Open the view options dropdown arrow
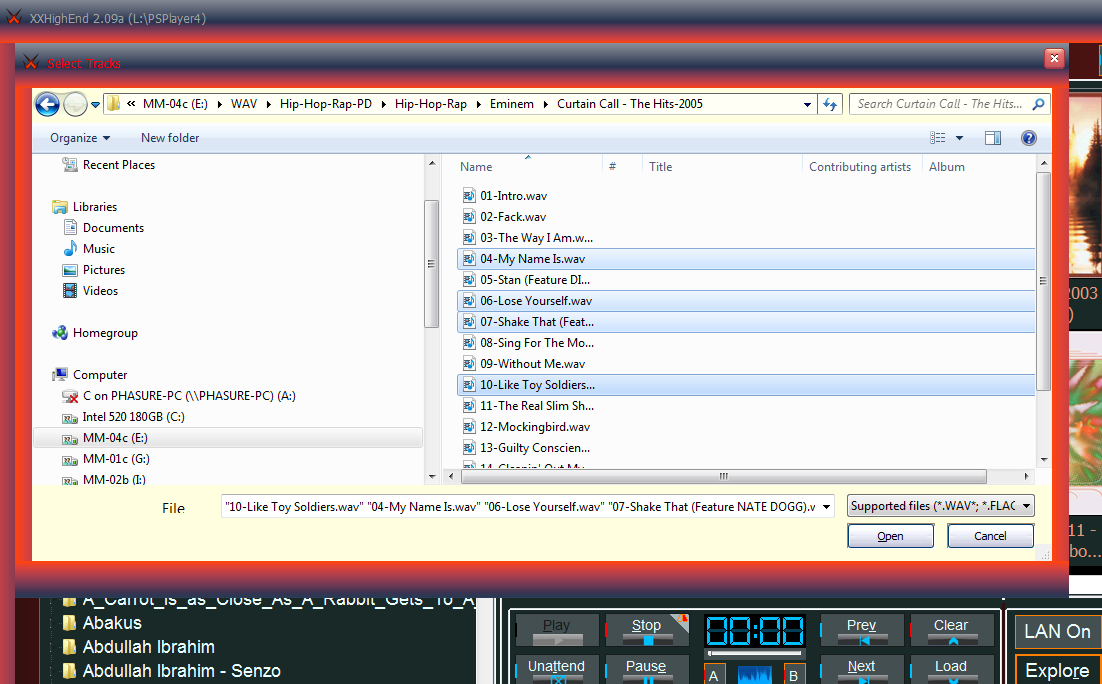Viewport: 1102px width, 684px height. point(959,138)
